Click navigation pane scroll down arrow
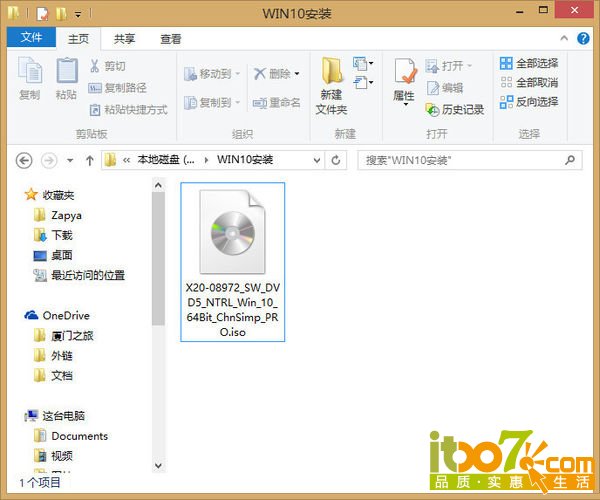 click(158, 466)
